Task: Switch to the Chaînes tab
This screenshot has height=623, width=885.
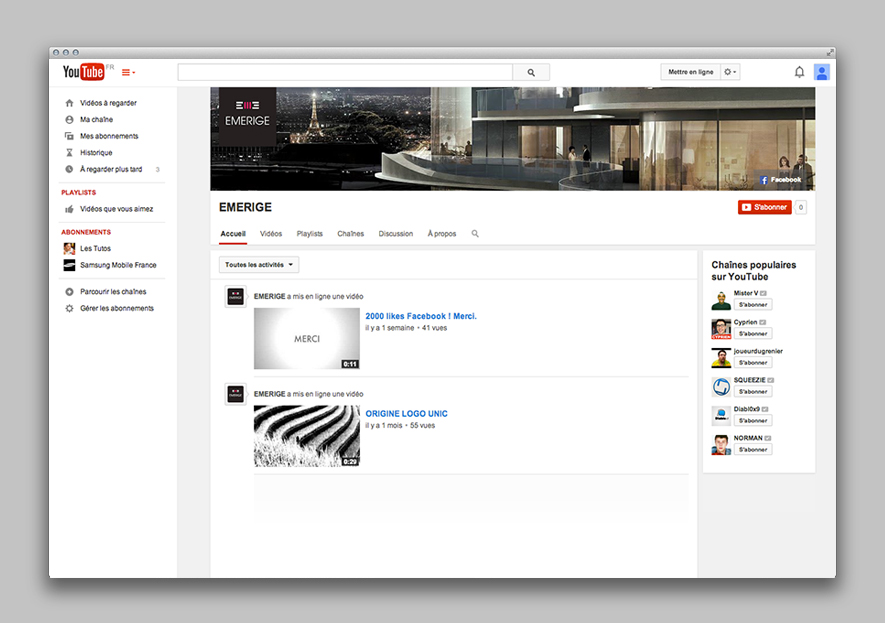Action: point(351,234)
